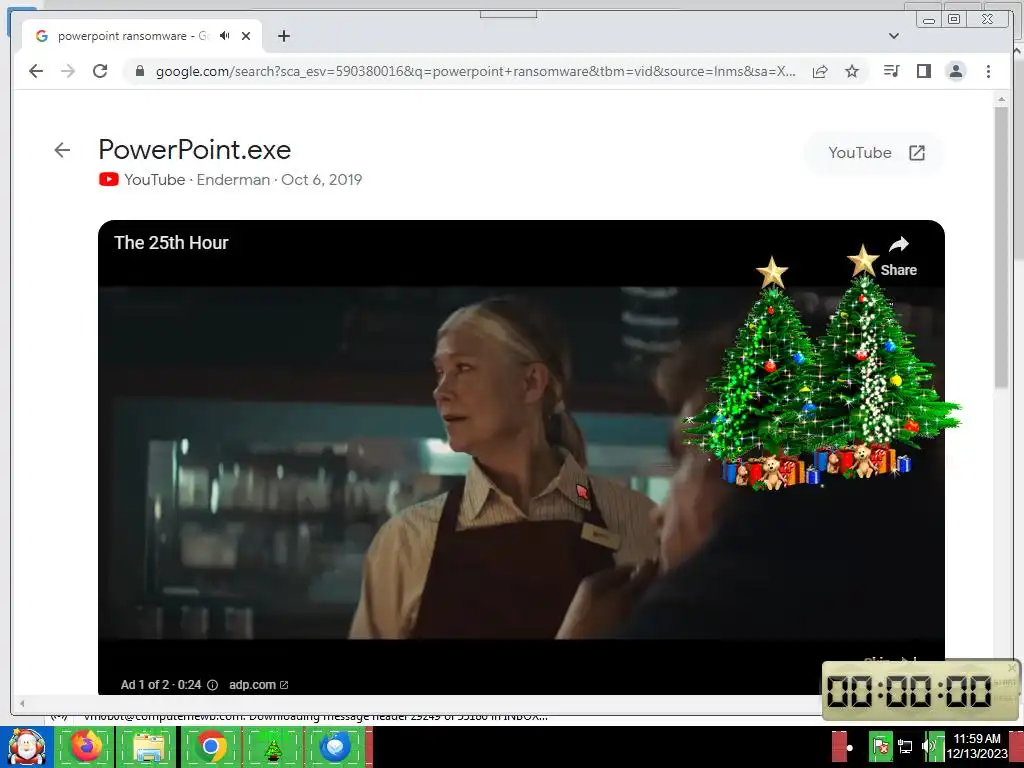This screenshot has height=768, width=1024.
Task: Click Chrome's forward navigation arrow
Action: click(68, 71)
